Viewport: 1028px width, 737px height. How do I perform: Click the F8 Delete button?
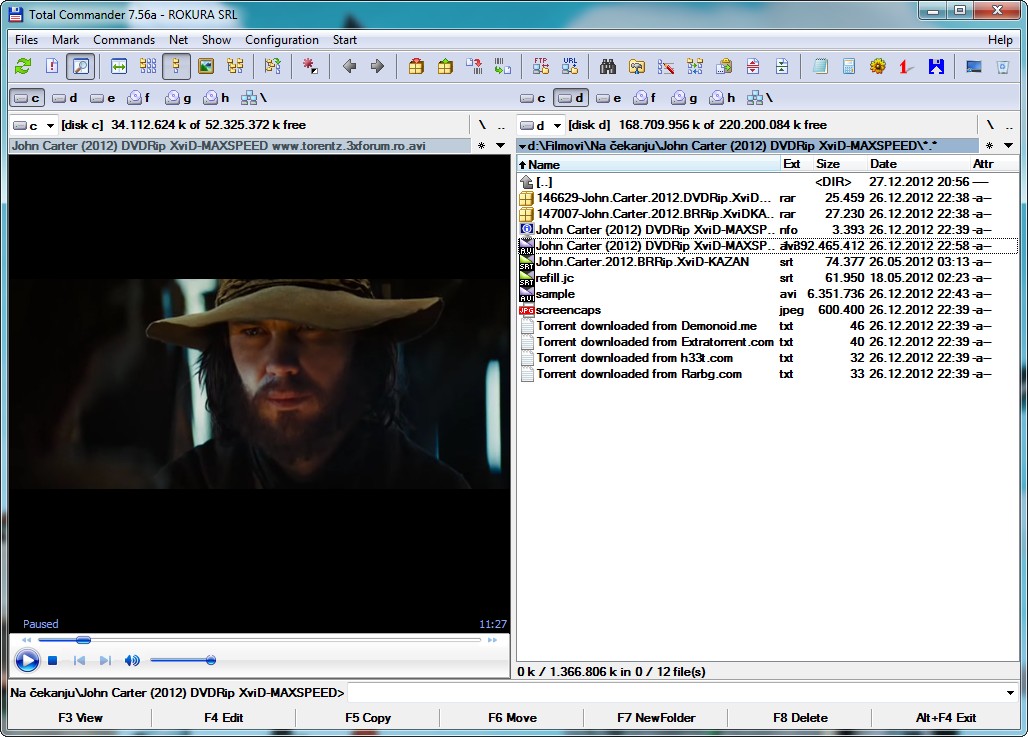click(800, 718)
